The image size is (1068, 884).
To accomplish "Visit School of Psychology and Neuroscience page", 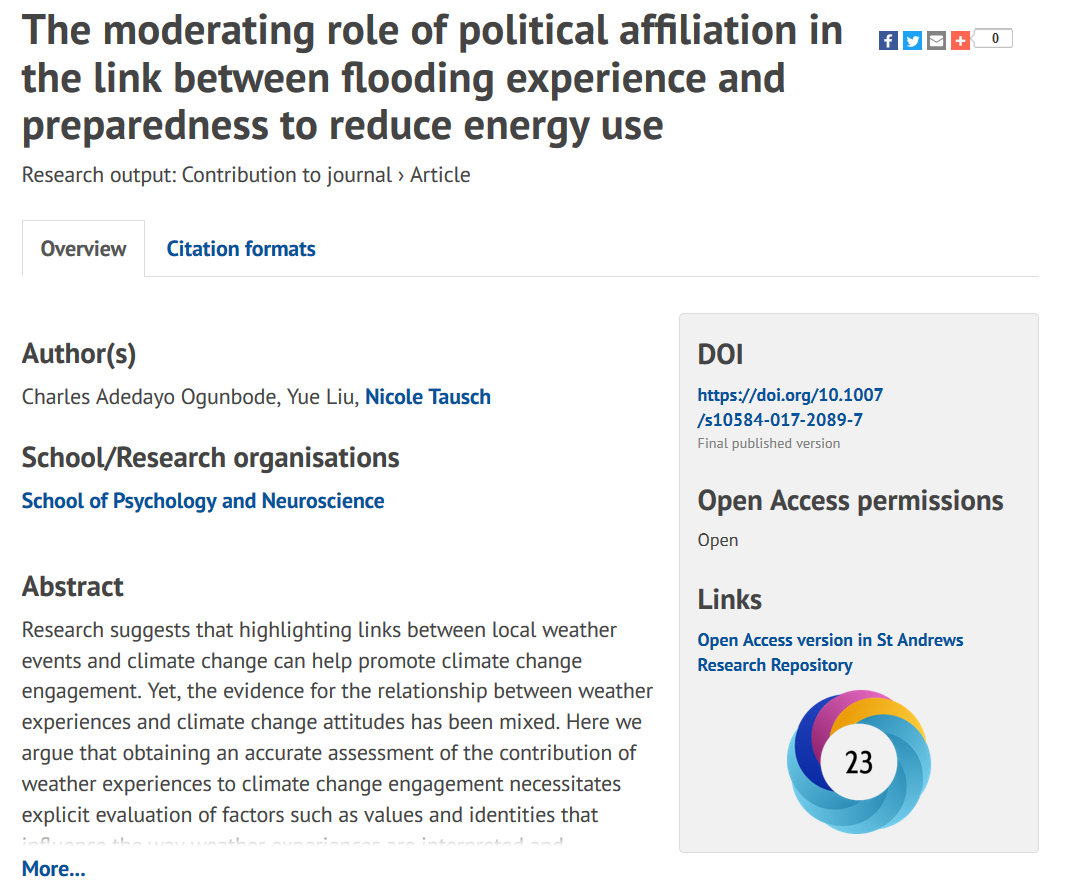I will (203, 501).
